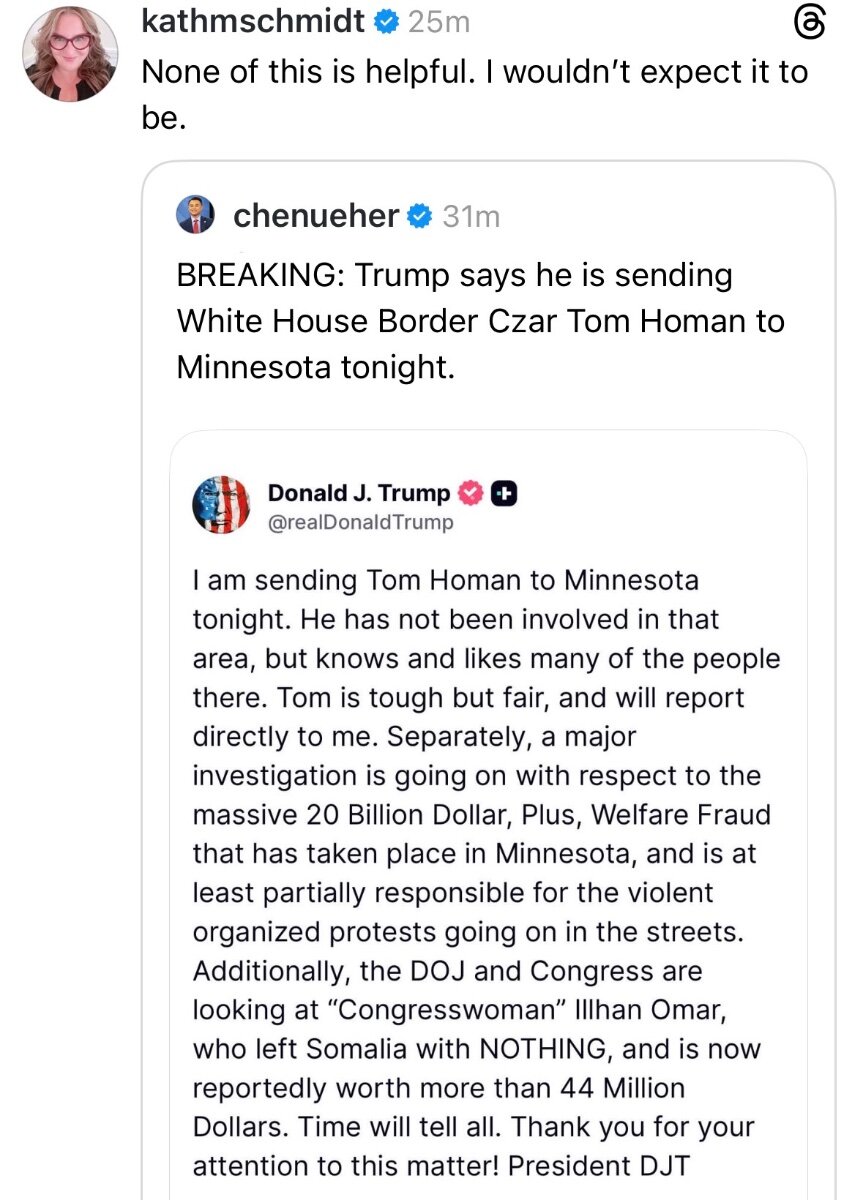Click kathmschmidt's blue verified badge
Image resolution: width=863 pixels, height=1200 pixels.
click(x=386, y=23)
